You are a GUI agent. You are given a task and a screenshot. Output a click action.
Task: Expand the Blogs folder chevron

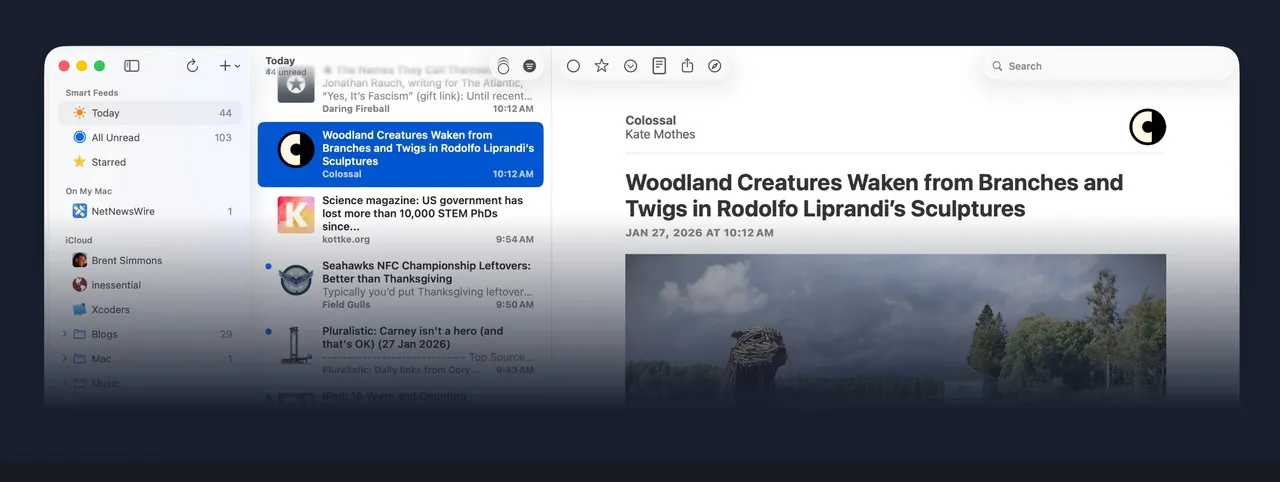[x=65, y=334]
